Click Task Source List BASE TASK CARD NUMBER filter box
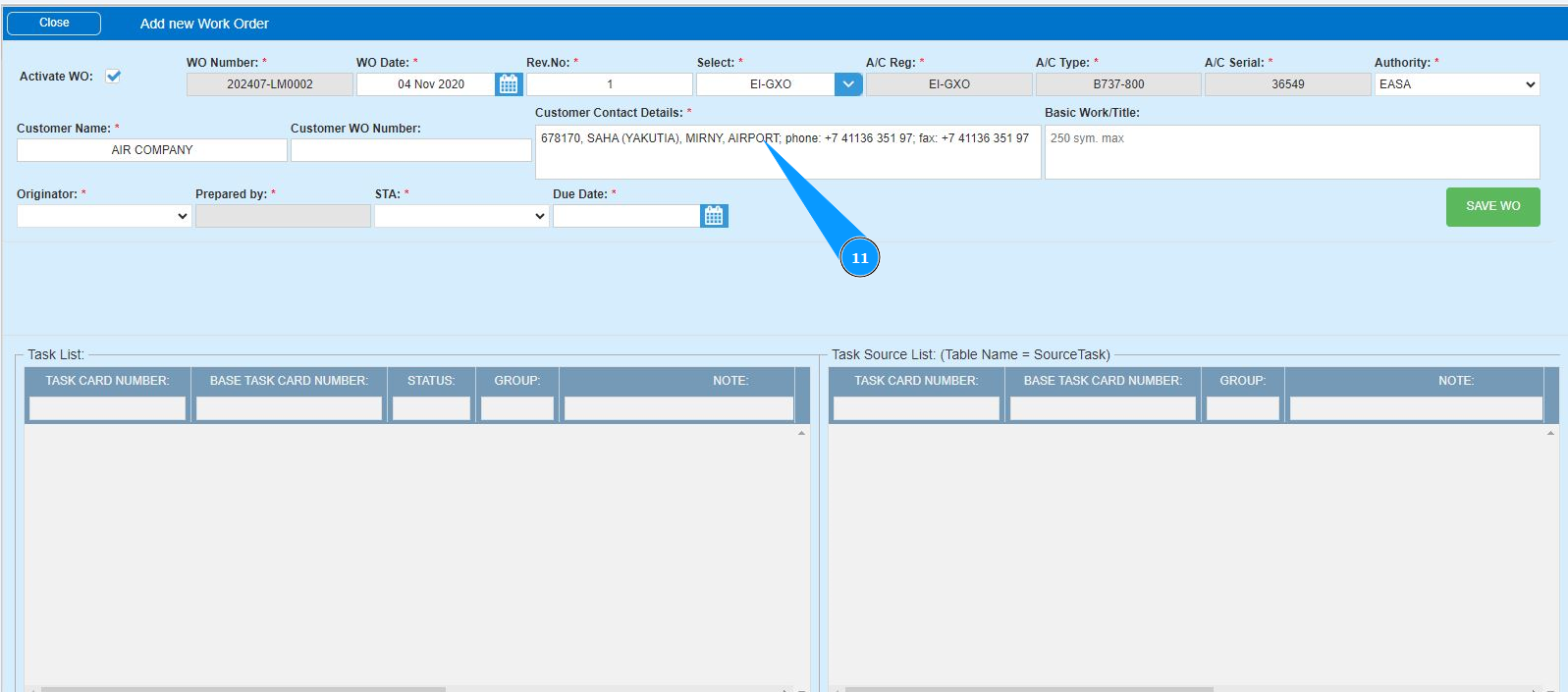Viewport: 1568px width, 692px height. click(x=1103, y=408)
